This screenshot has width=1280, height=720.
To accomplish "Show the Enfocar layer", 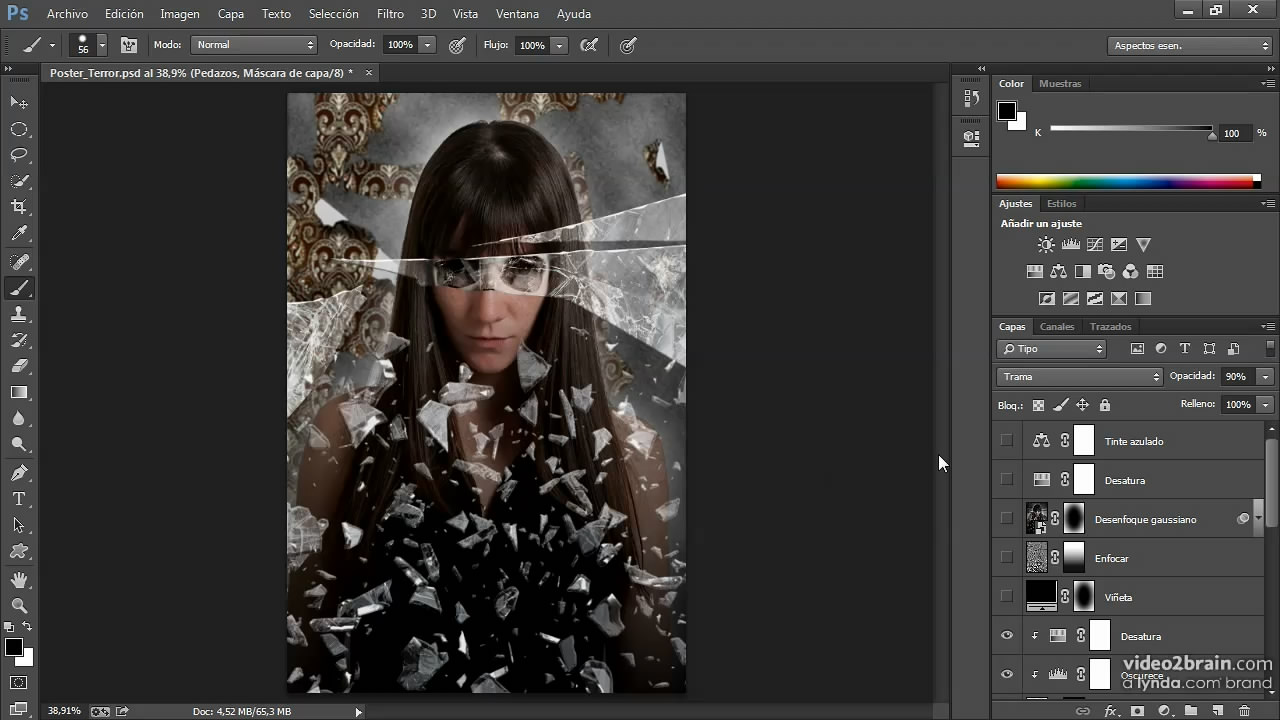I will [1007, 557].
